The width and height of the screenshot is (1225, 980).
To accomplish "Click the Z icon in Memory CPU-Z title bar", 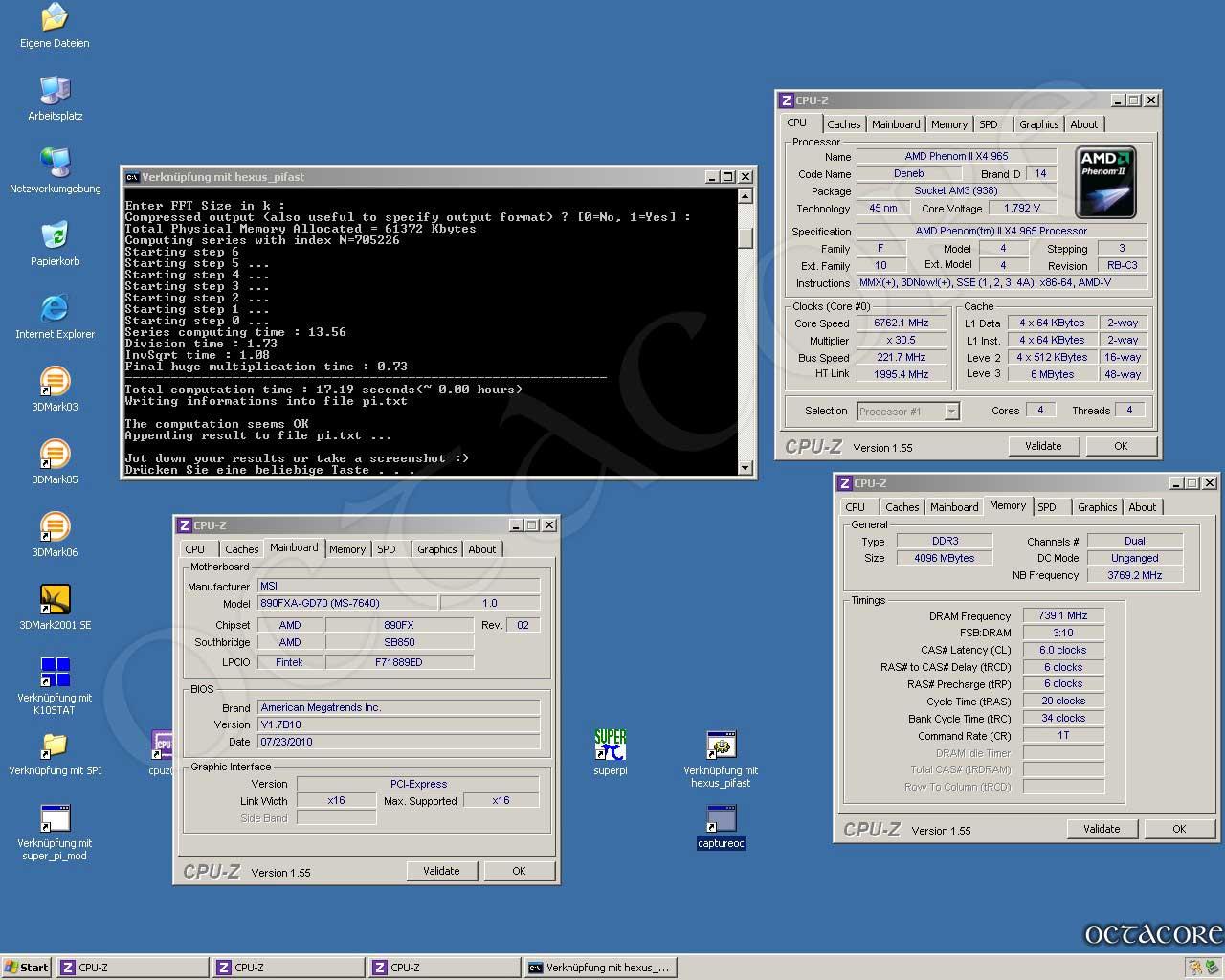I will click(844, 483).
